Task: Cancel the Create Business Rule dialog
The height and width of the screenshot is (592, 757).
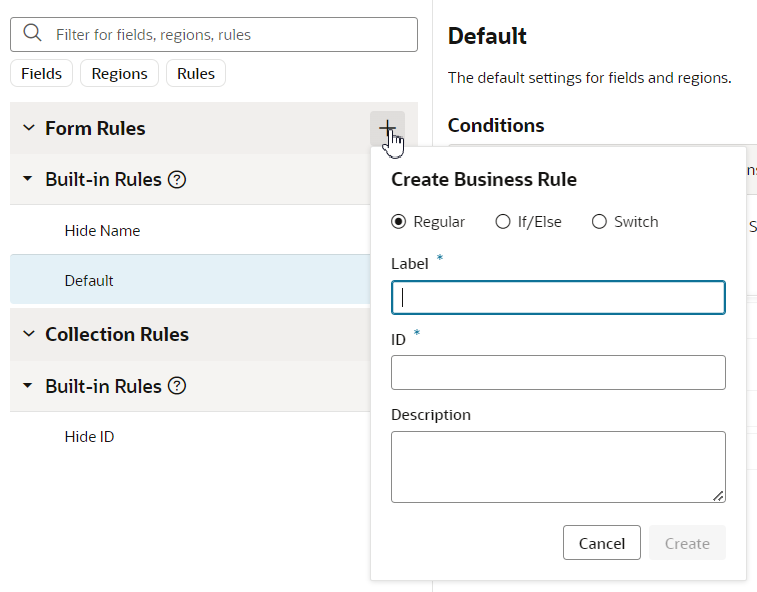Action: (601, 543)
